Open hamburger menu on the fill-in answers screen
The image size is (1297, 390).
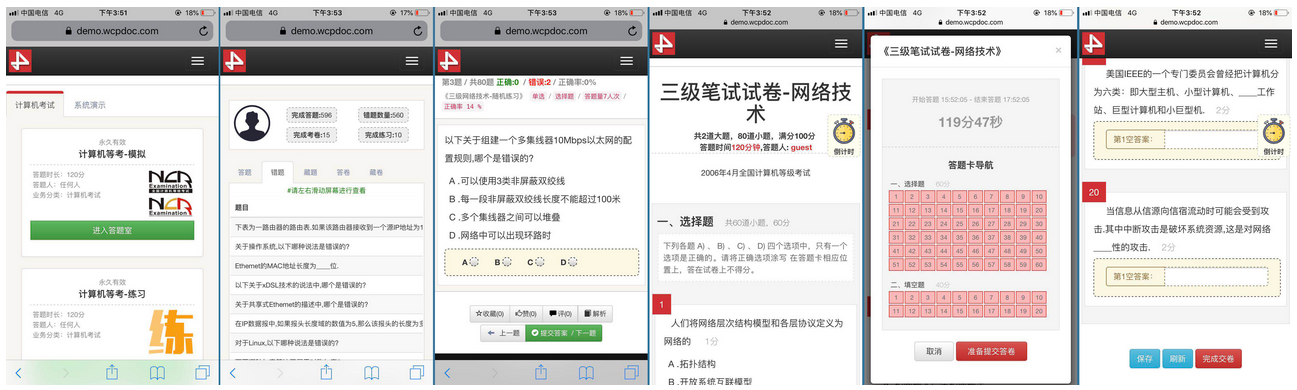click(x=1271, y=44)
